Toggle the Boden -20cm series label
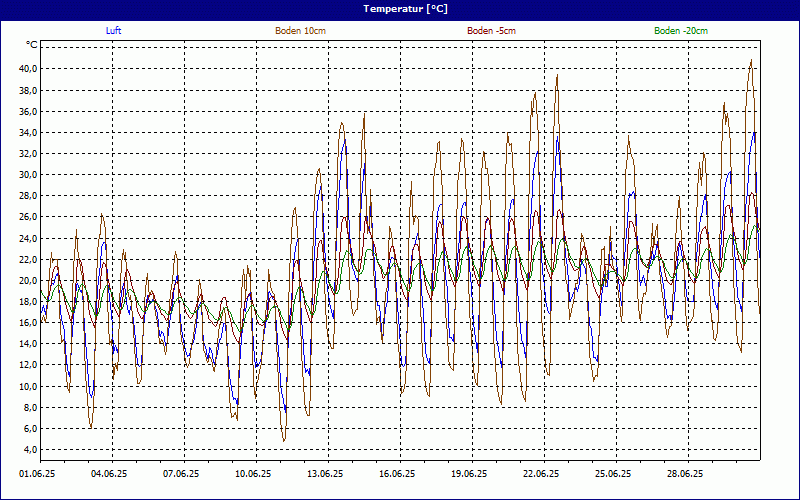This screenshot has height=500, width=800. (x=681, y=31)
